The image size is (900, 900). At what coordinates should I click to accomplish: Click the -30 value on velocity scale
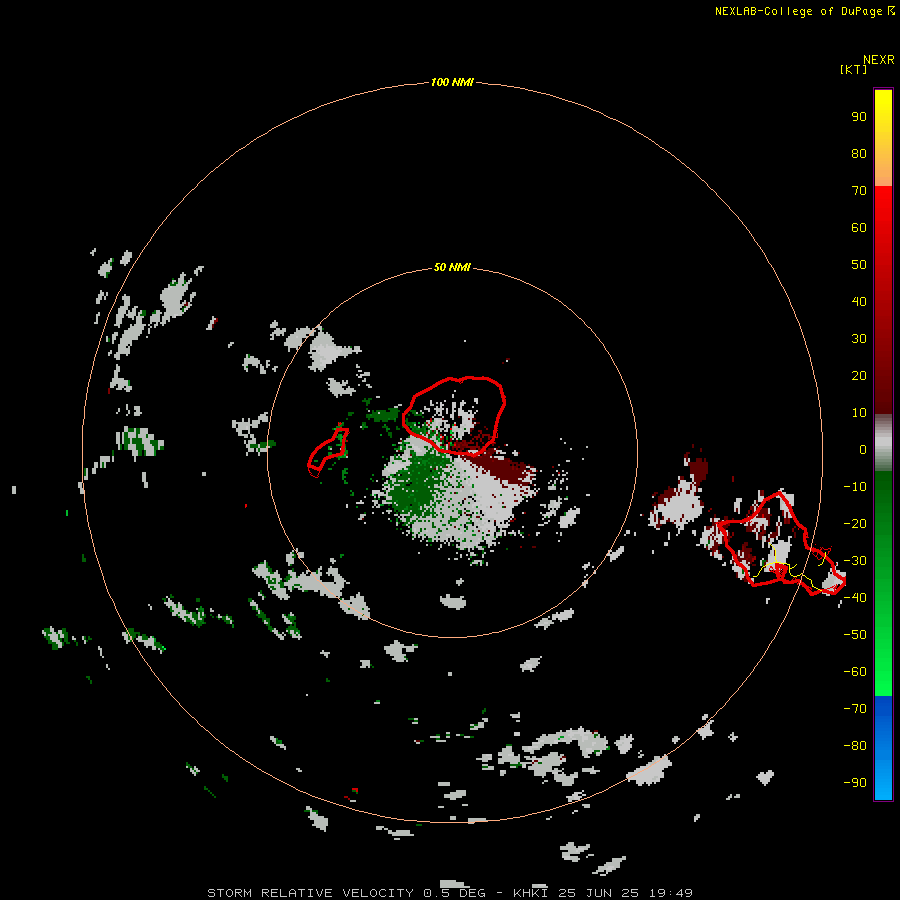(x=855, y=561)
